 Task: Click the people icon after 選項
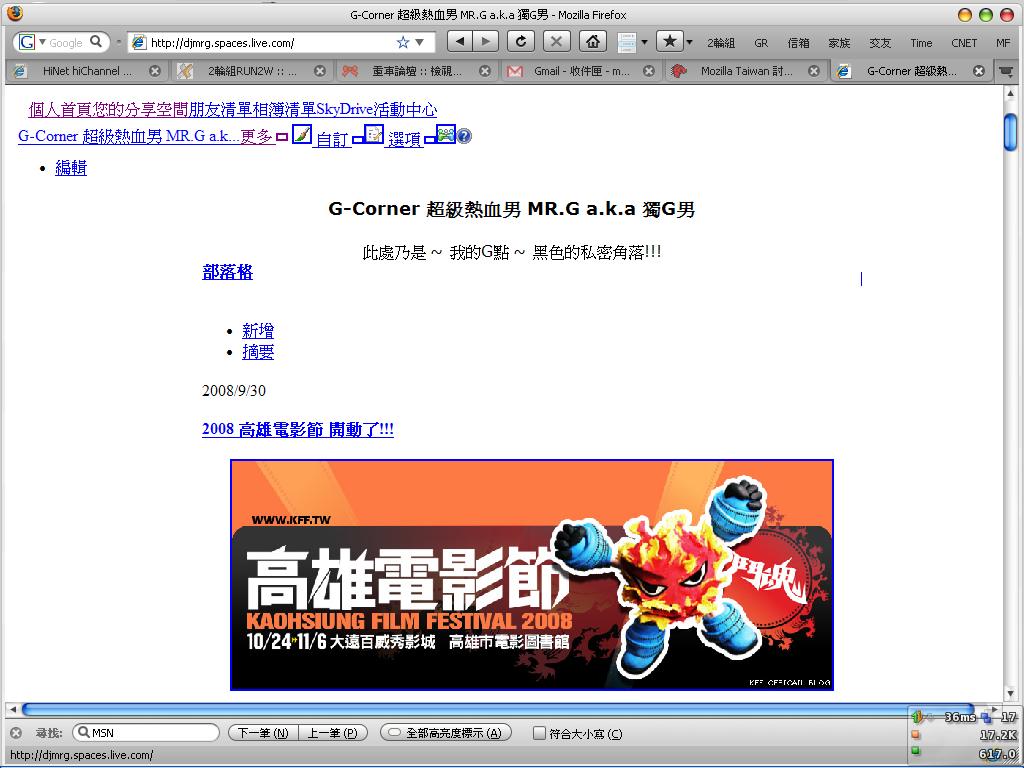click(x=445, y=134)
